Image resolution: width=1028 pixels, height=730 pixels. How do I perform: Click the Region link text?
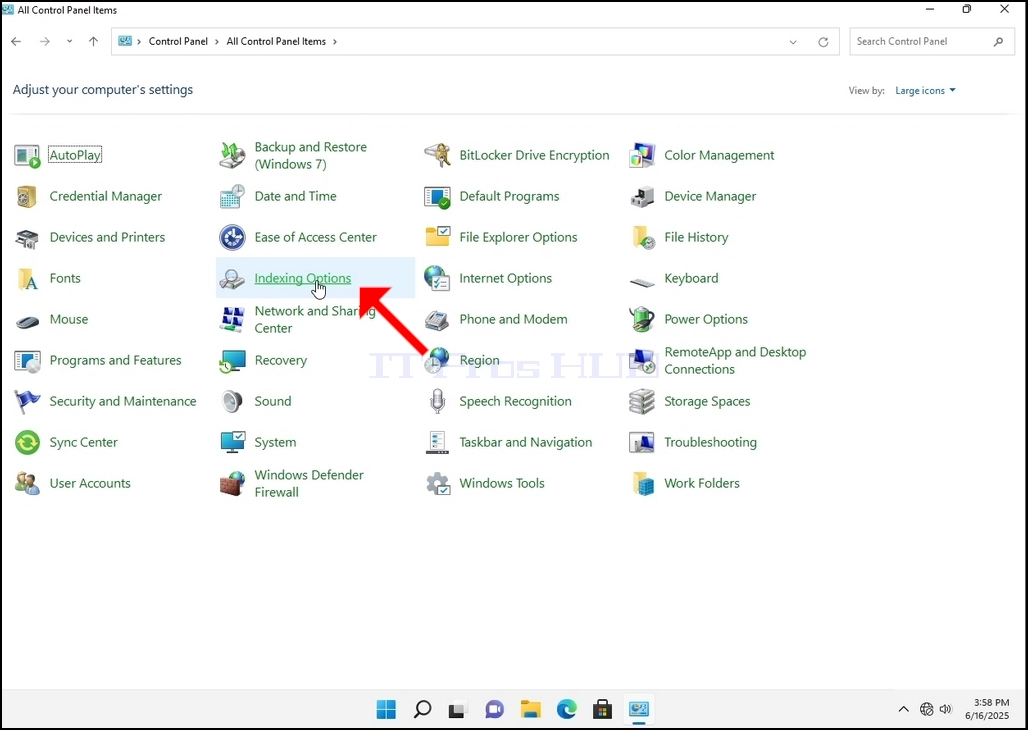(479, 360)
